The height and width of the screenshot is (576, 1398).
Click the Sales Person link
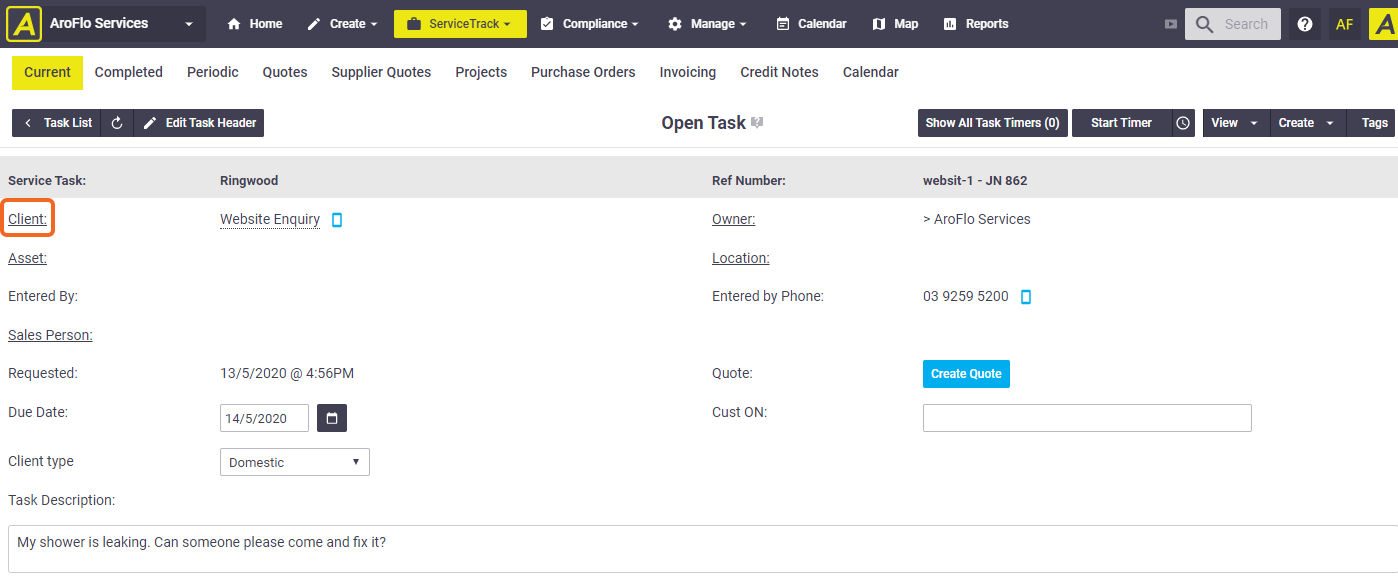point(50,335)
